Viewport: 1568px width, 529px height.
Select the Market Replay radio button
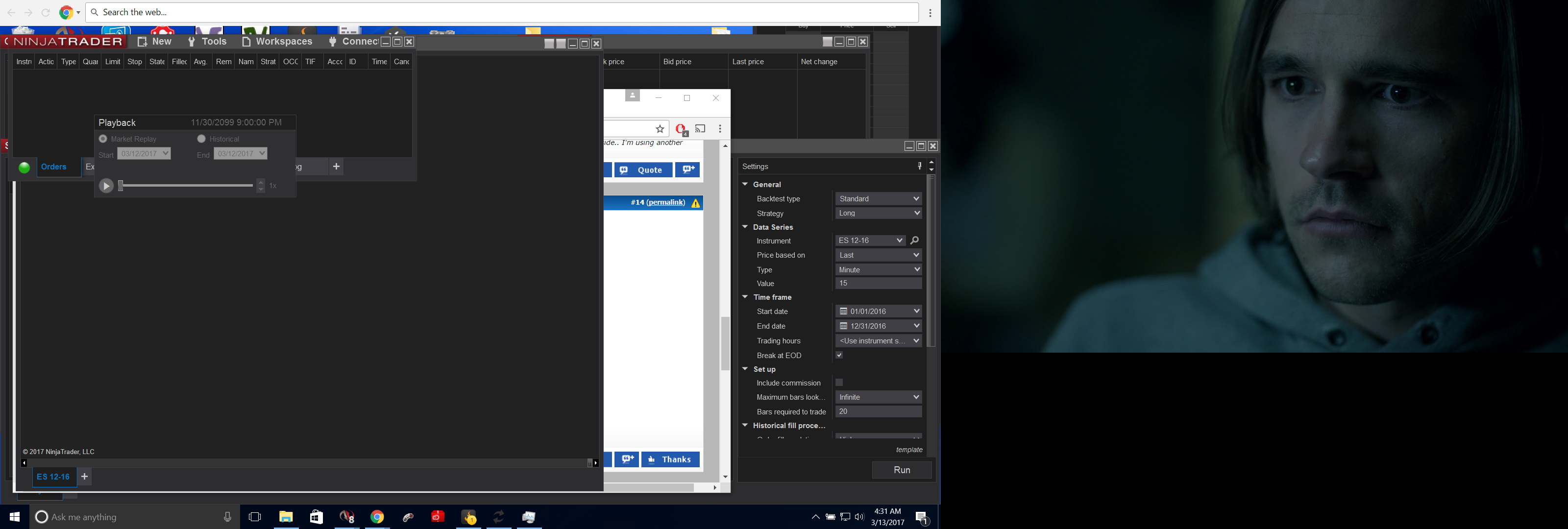coord(103,139)
